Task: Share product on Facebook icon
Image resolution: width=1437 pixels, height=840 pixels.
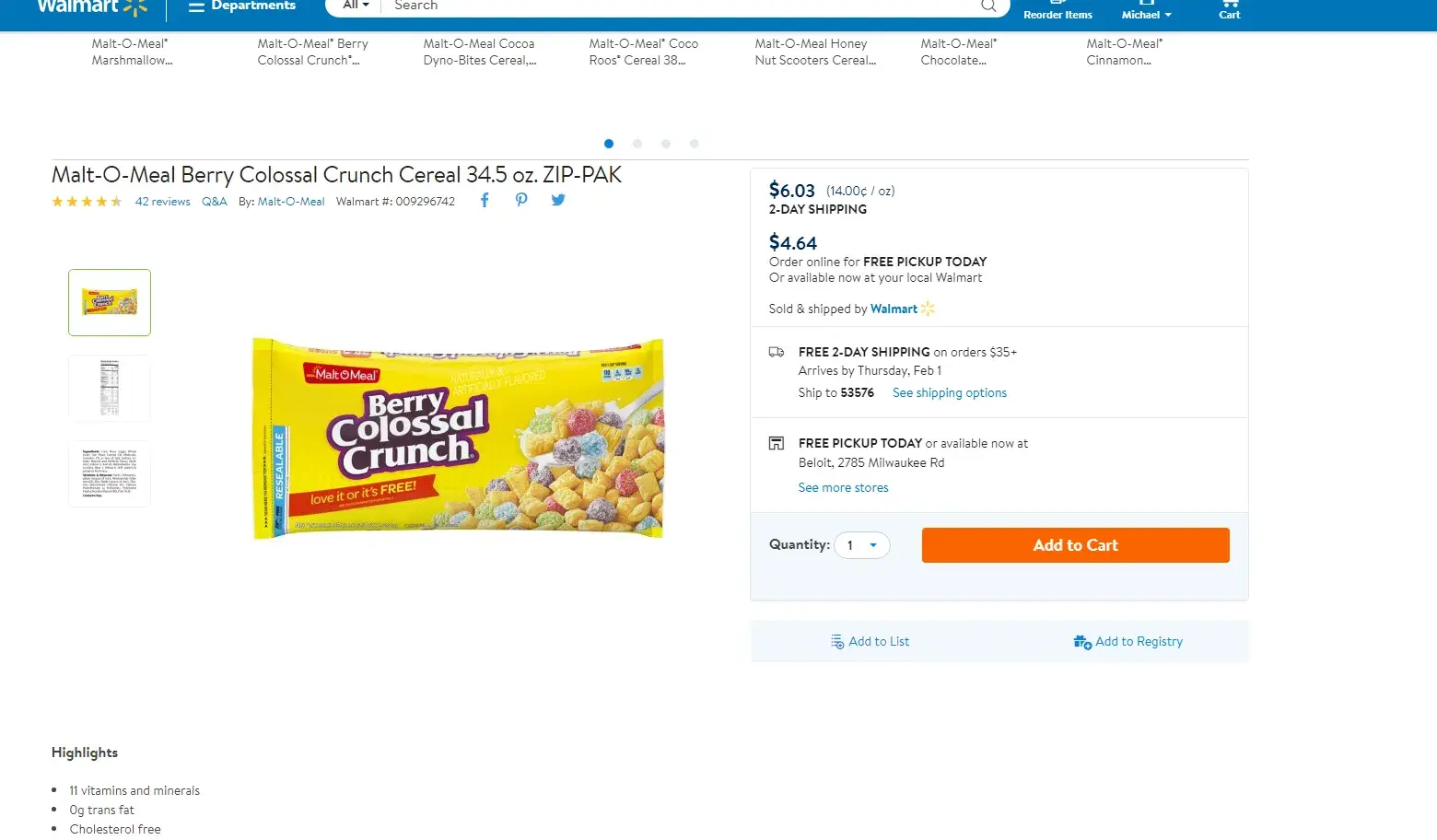Action: (485, 201)
